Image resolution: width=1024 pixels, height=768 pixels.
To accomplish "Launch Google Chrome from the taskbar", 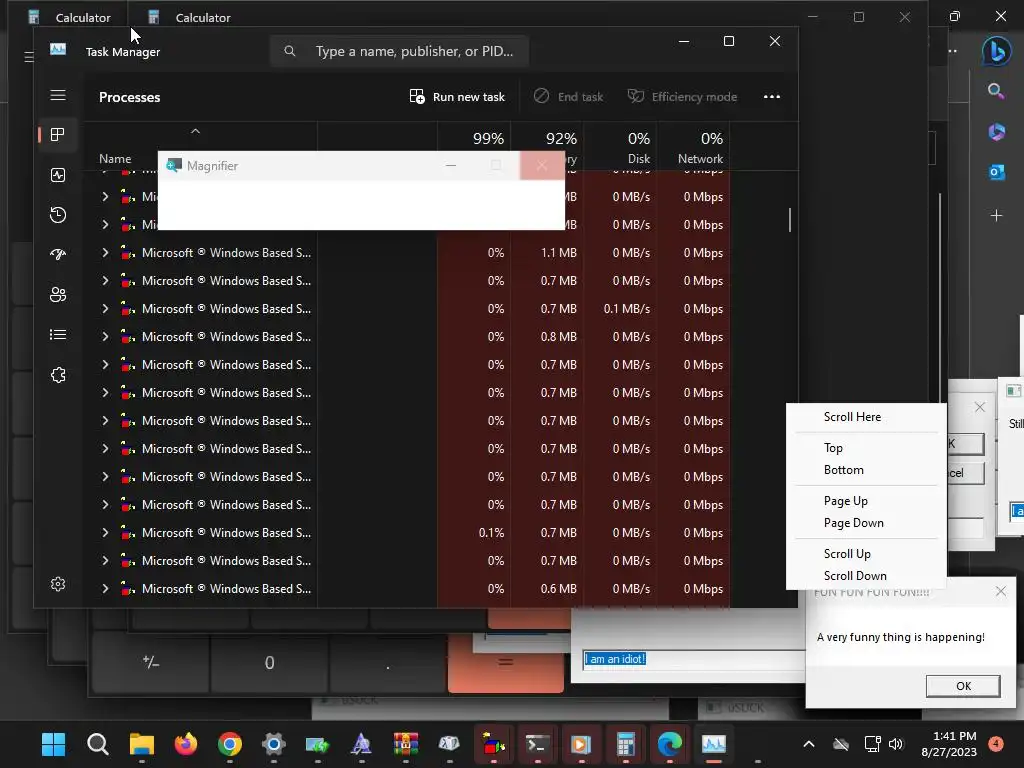I will click(x=230, y=744).
